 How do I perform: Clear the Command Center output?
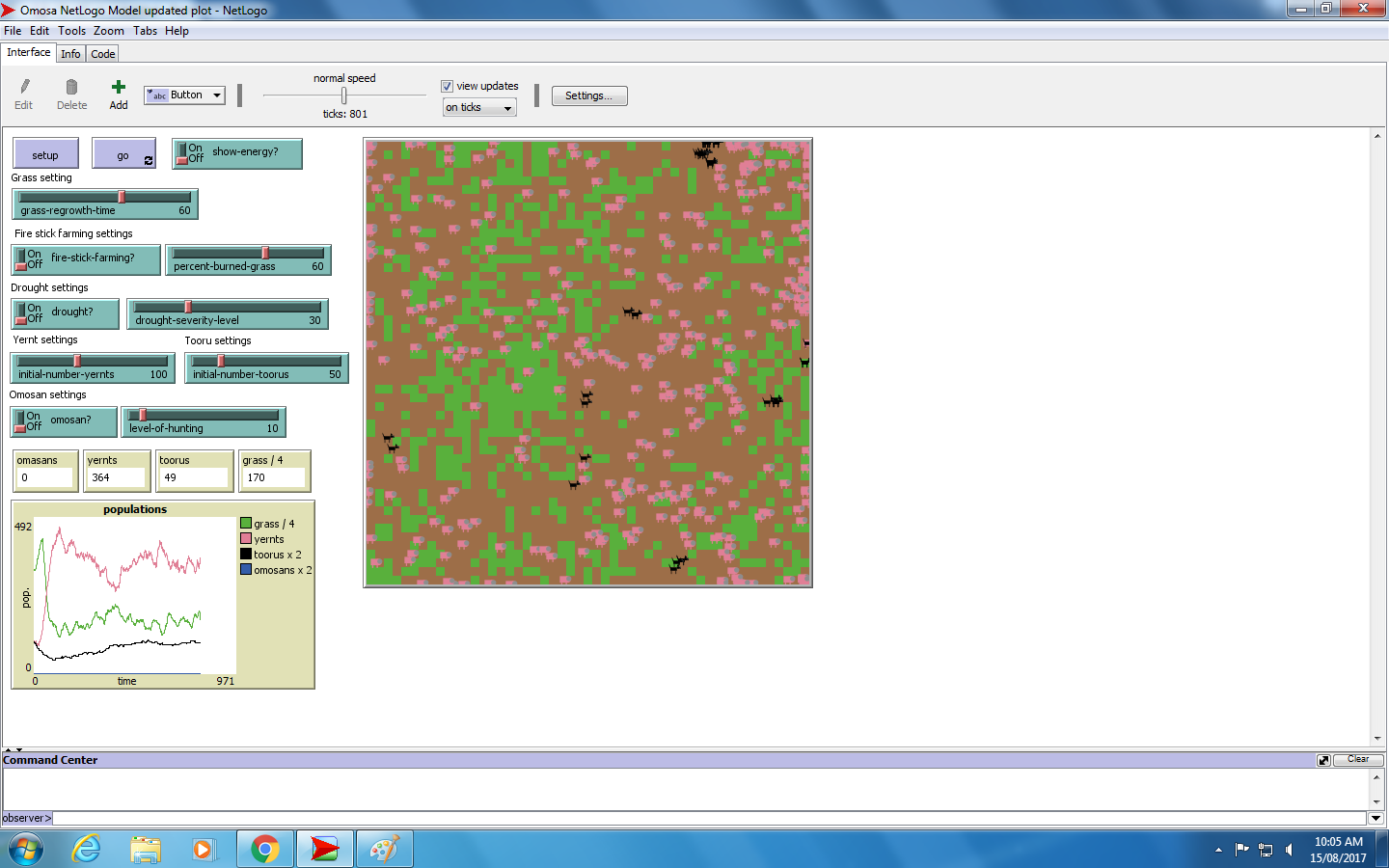[x=1358, y=759]
